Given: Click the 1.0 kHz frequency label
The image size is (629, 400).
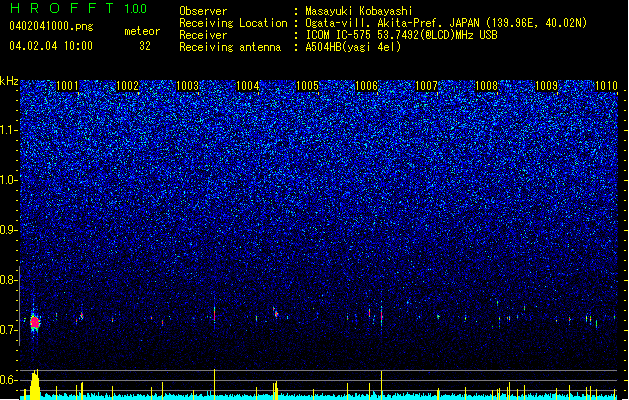Looking at the screenshot, I should tap(9, 180).
